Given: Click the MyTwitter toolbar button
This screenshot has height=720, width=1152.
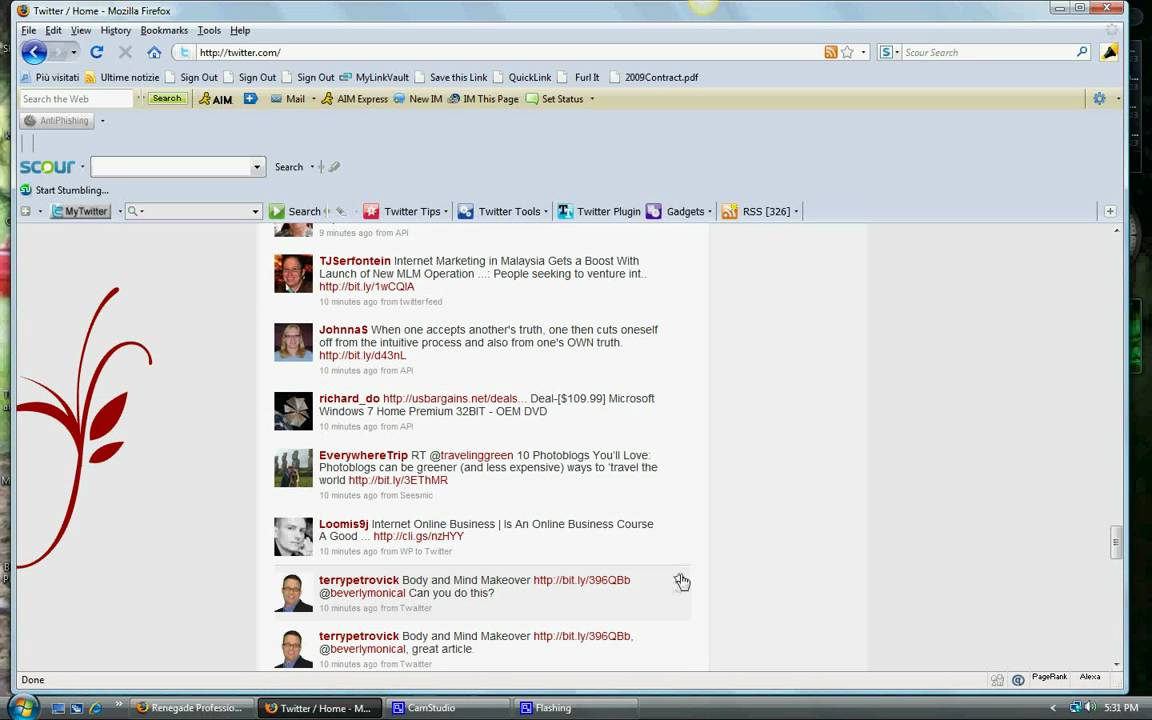Looking at the screenshot, I should point(81,212).
